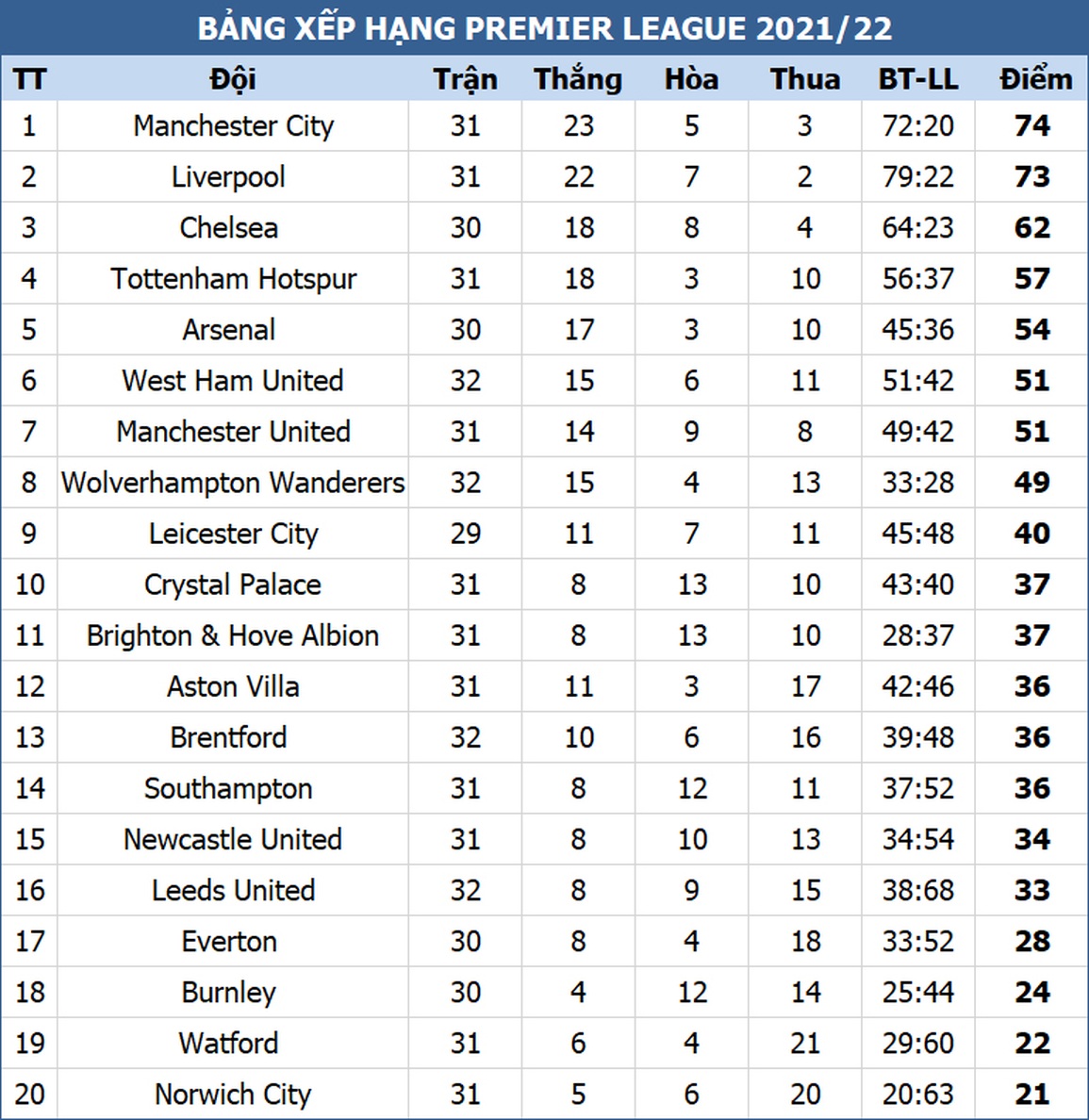The image size is (1089, 1120).
Task: Select the Đội column header
Action: click(233, 78)
